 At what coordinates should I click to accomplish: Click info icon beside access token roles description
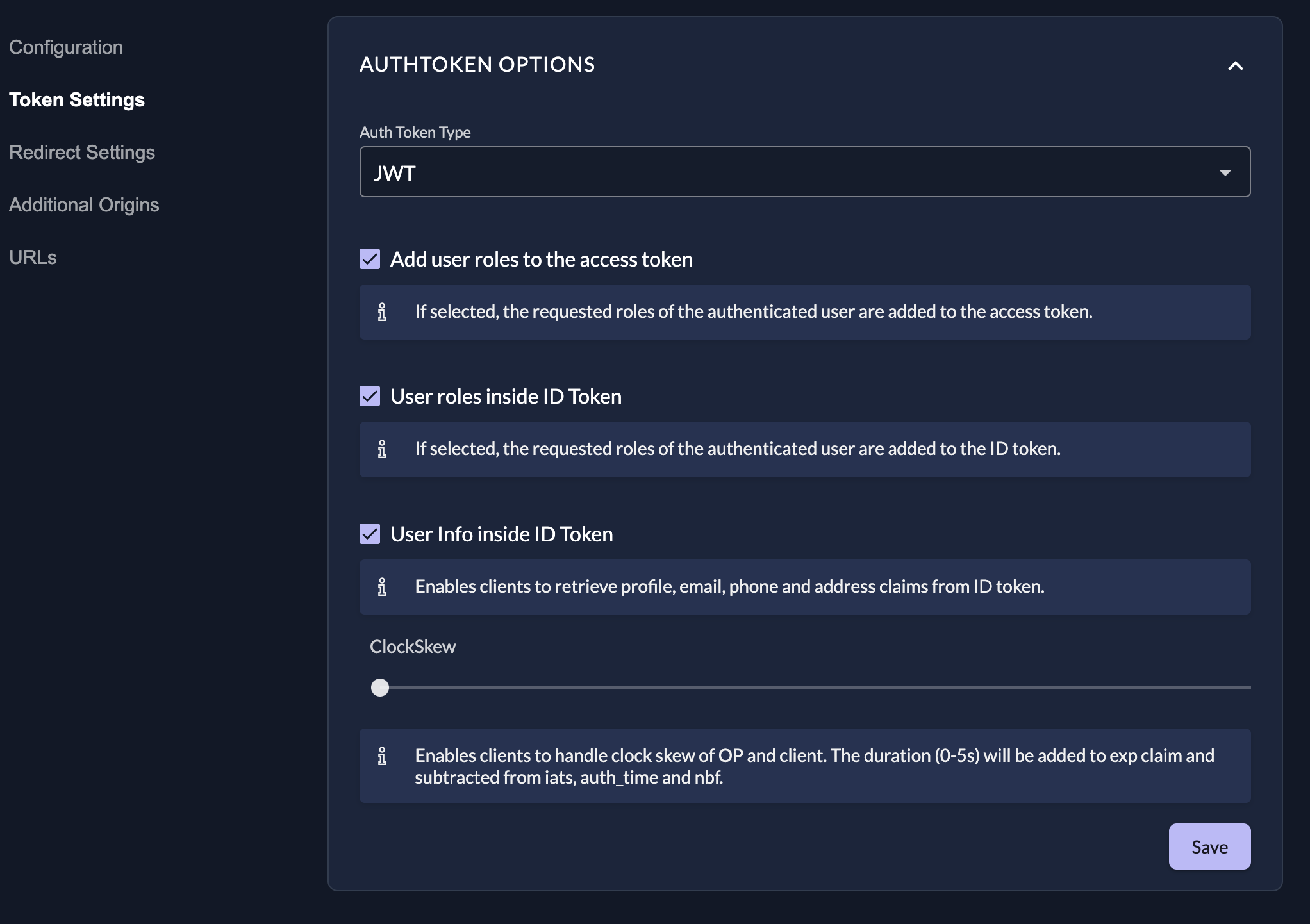point(382,312)
